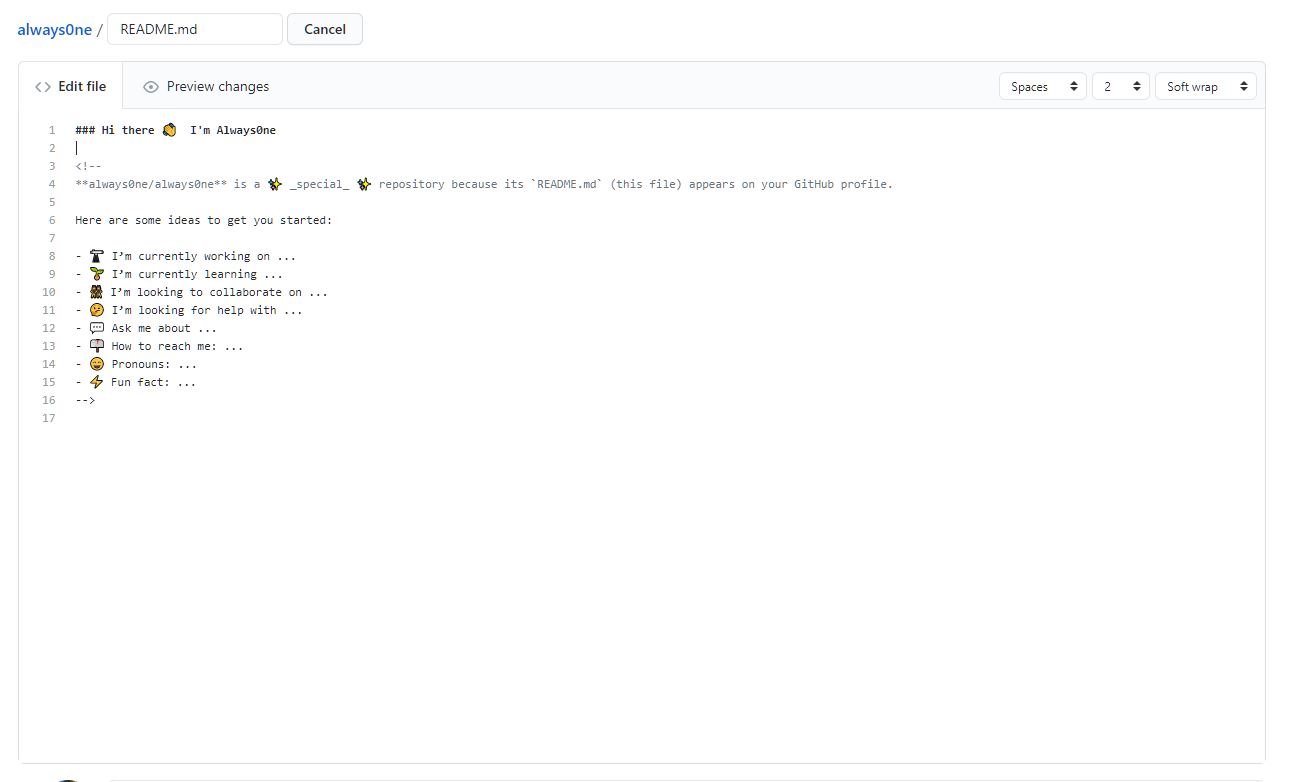The height and width of the screenshot is (782, 1291).
Task: Place cursor in "I'm Always0ne" text
Action: click(233, 130)
